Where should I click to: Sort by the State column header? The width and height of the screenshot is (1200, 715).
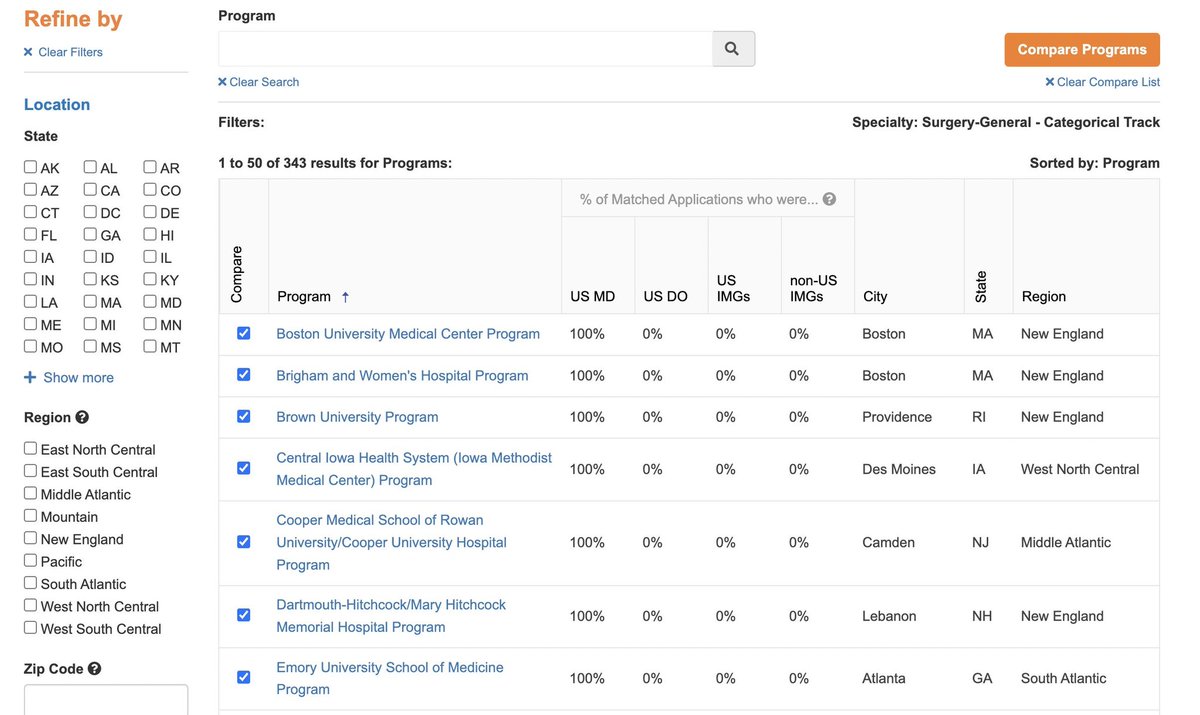pos(981,287)
